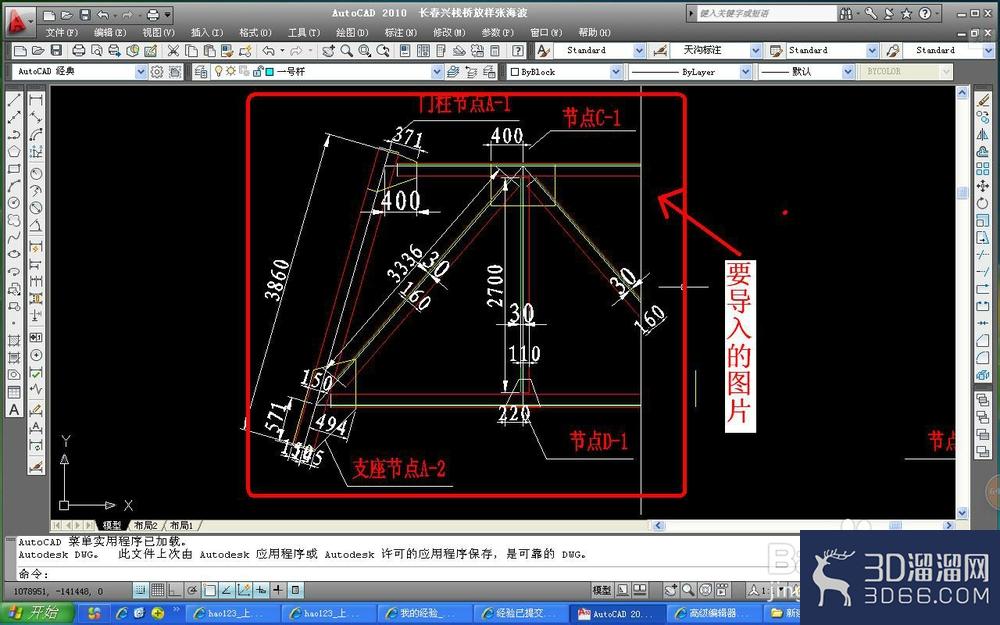Image resolution: width=1000 pixels, height=625 pixels.
Task: Toggle Object Snap in status bar
Action: coord(209,590)
